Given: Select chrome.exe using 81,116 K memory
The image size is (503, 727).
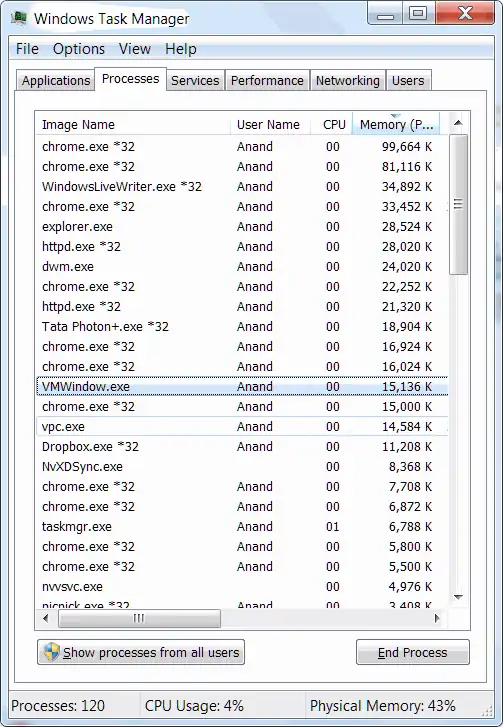Looking at the screenshot, I should [x=242, y=166].
